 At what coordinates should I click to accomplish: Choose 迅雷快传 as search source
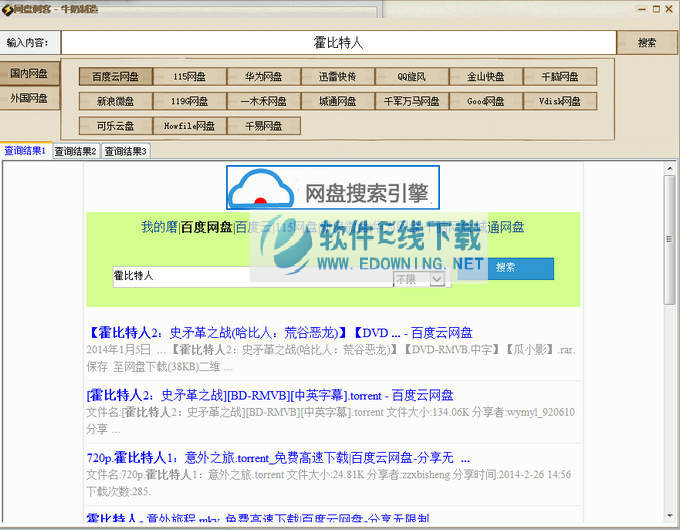tap(337, 76)
